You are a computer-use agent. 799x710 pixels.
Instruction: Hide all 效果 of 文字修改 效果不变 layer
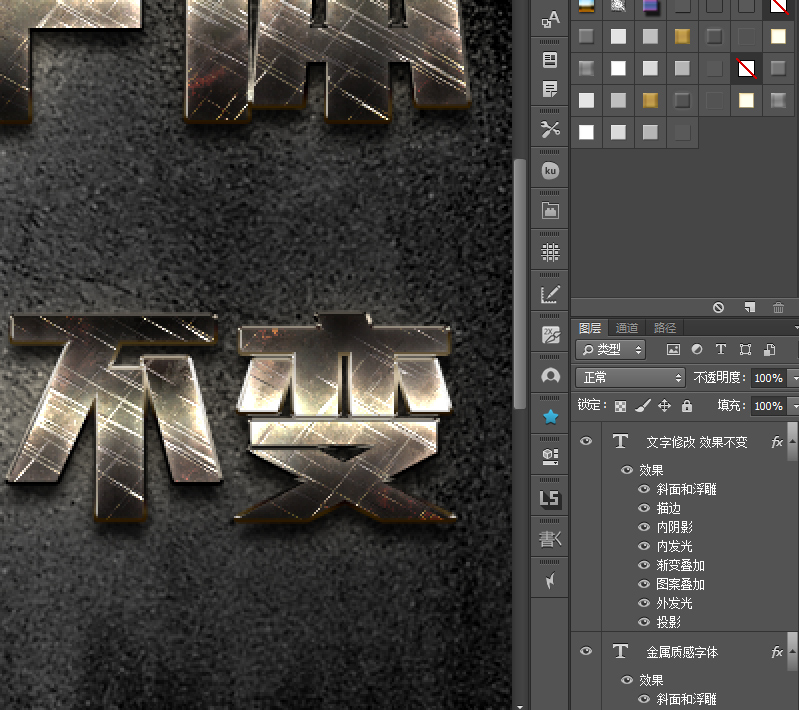[627, 470]
